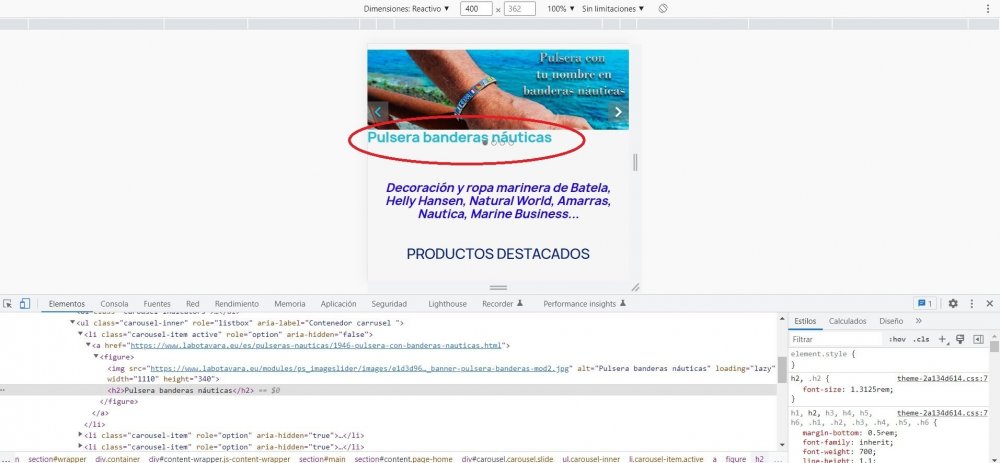Image resolution: width=1000 pixels, height=463 pixels.
Task: Switch to the Memoria tab
Action: point(290,304)
